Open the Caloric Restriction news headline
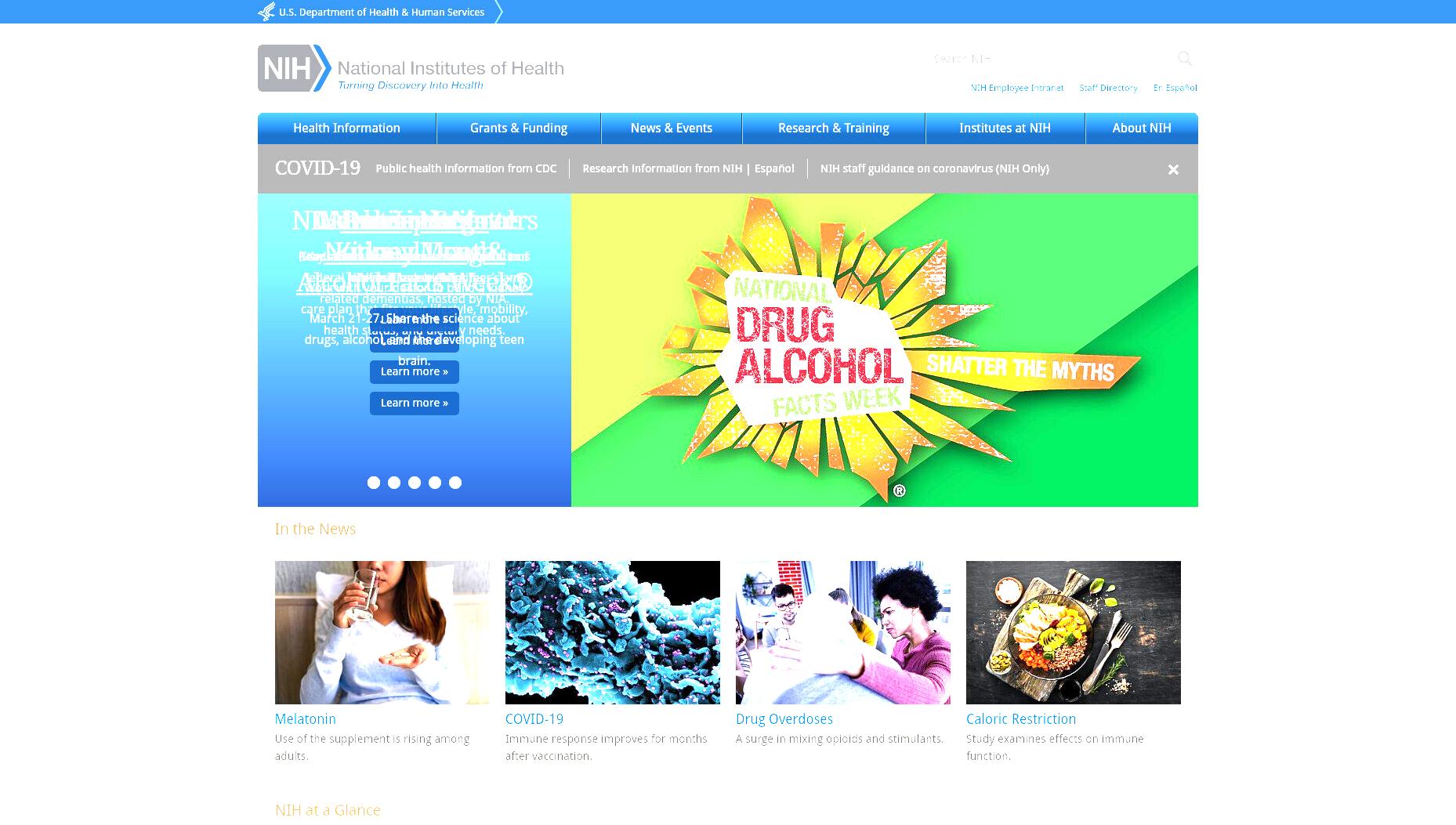 click(x=1021, y=719)
